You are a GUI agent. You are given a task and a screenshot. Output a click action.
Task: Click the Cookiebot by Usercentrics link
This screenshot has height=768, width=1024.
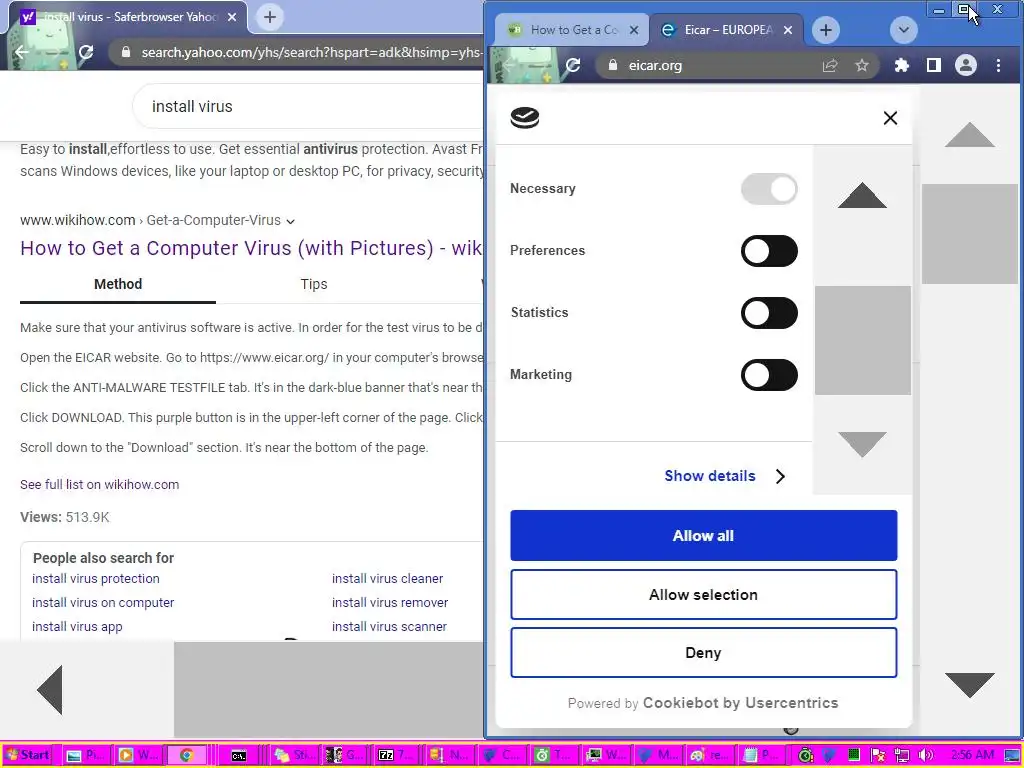click(741, 703)
